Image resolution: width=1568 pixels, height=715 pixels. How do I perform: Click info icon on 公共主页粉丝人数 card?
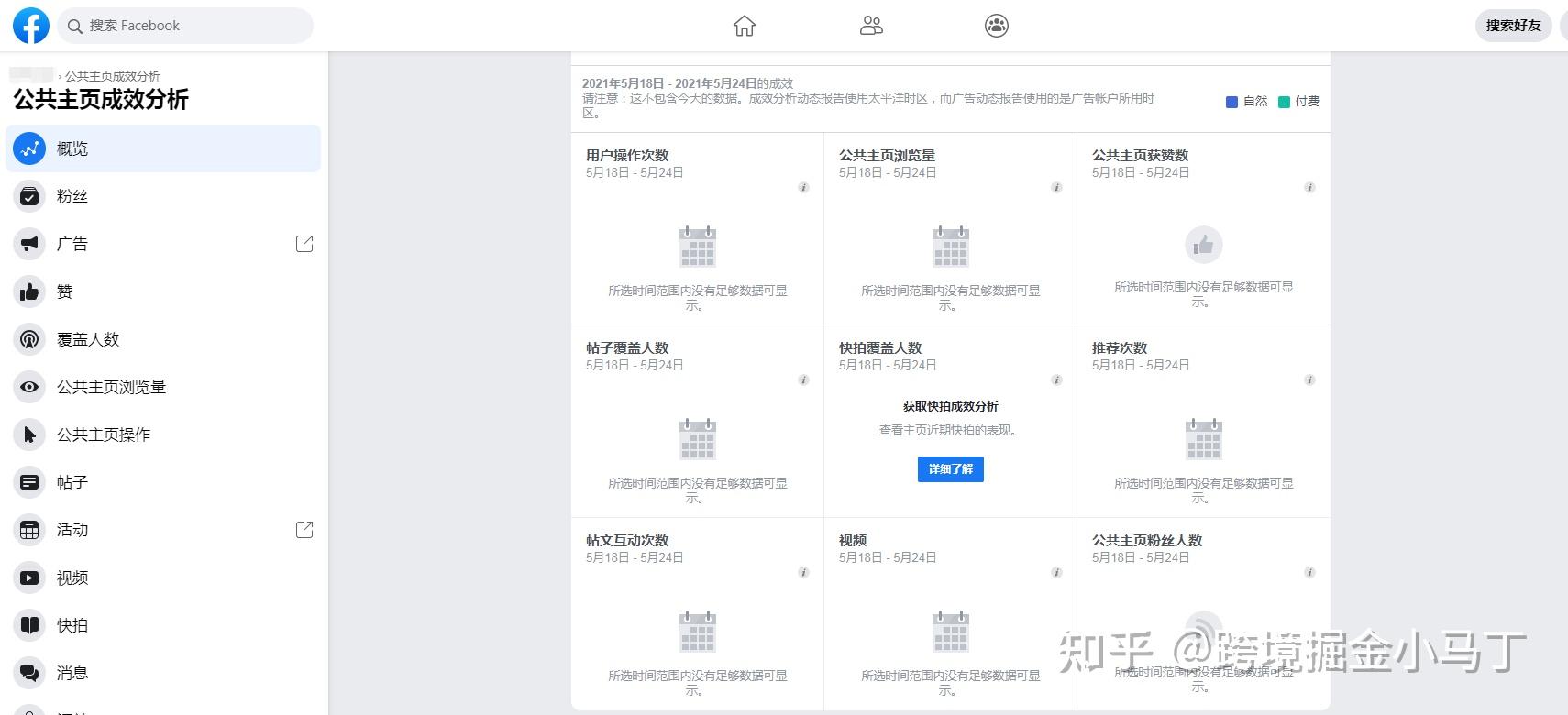coord(1309,573)
